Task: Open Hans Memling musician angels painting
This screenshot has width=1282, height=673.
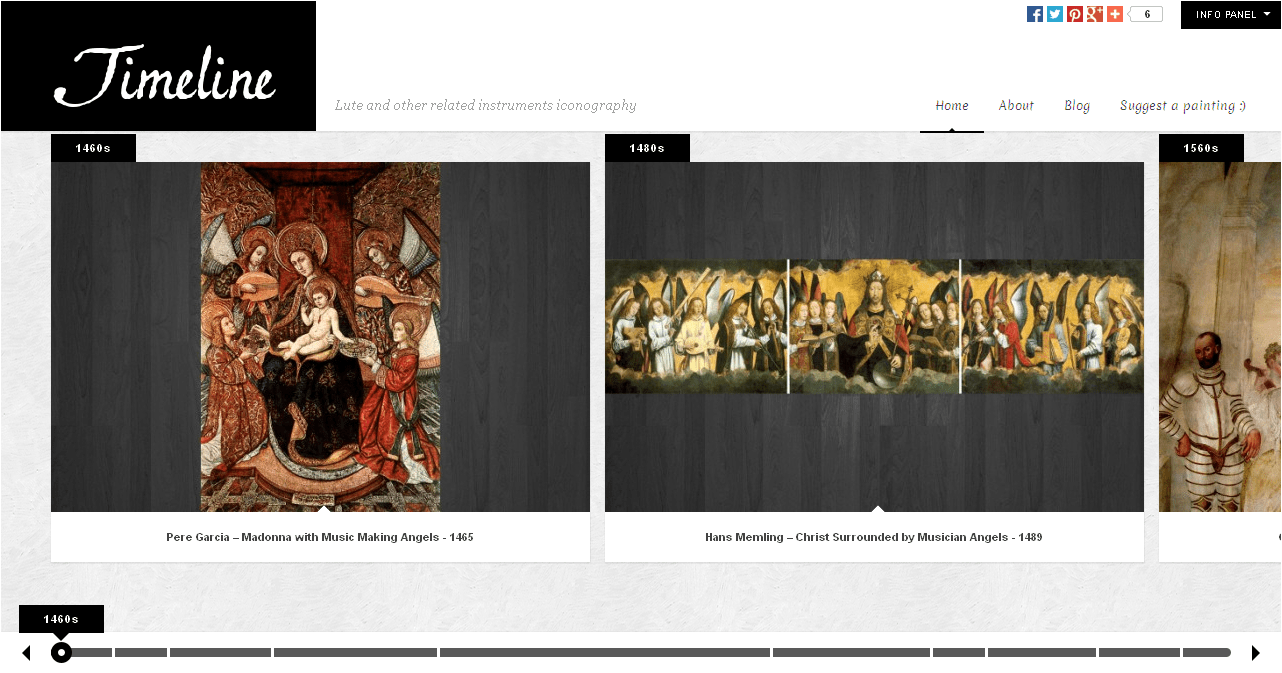Action: (874, 326)
